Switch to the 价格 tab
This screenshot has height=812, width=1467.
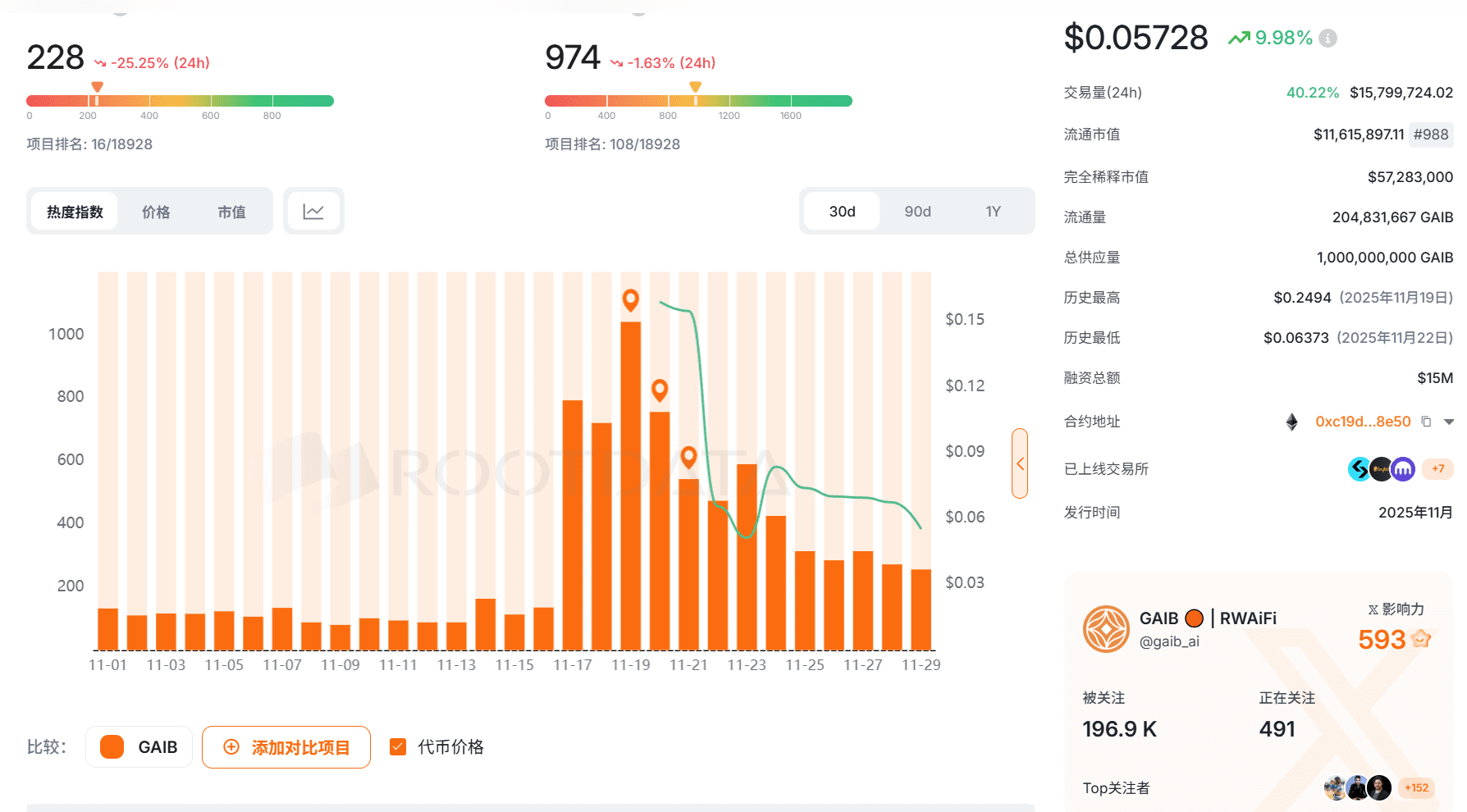pyautogui.click(x=156, y=212)
